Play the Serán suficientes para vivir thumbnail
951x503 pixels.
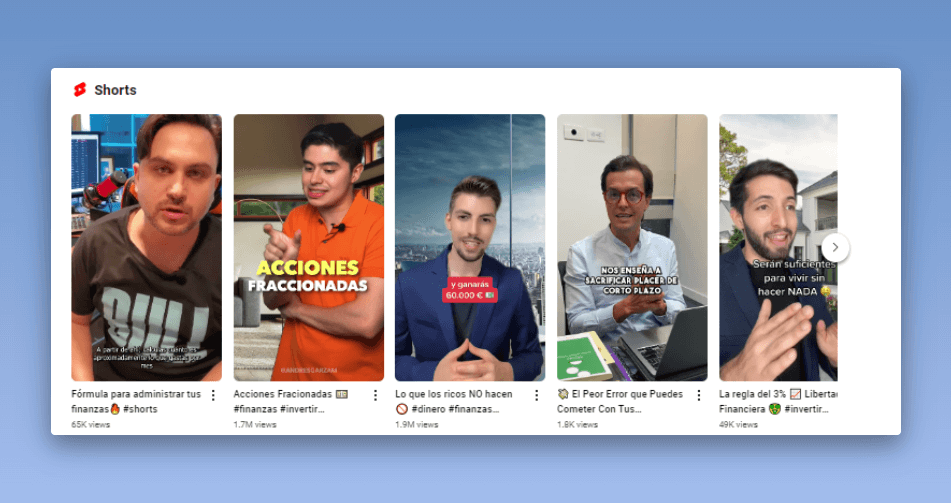click(x=778, y=248)
